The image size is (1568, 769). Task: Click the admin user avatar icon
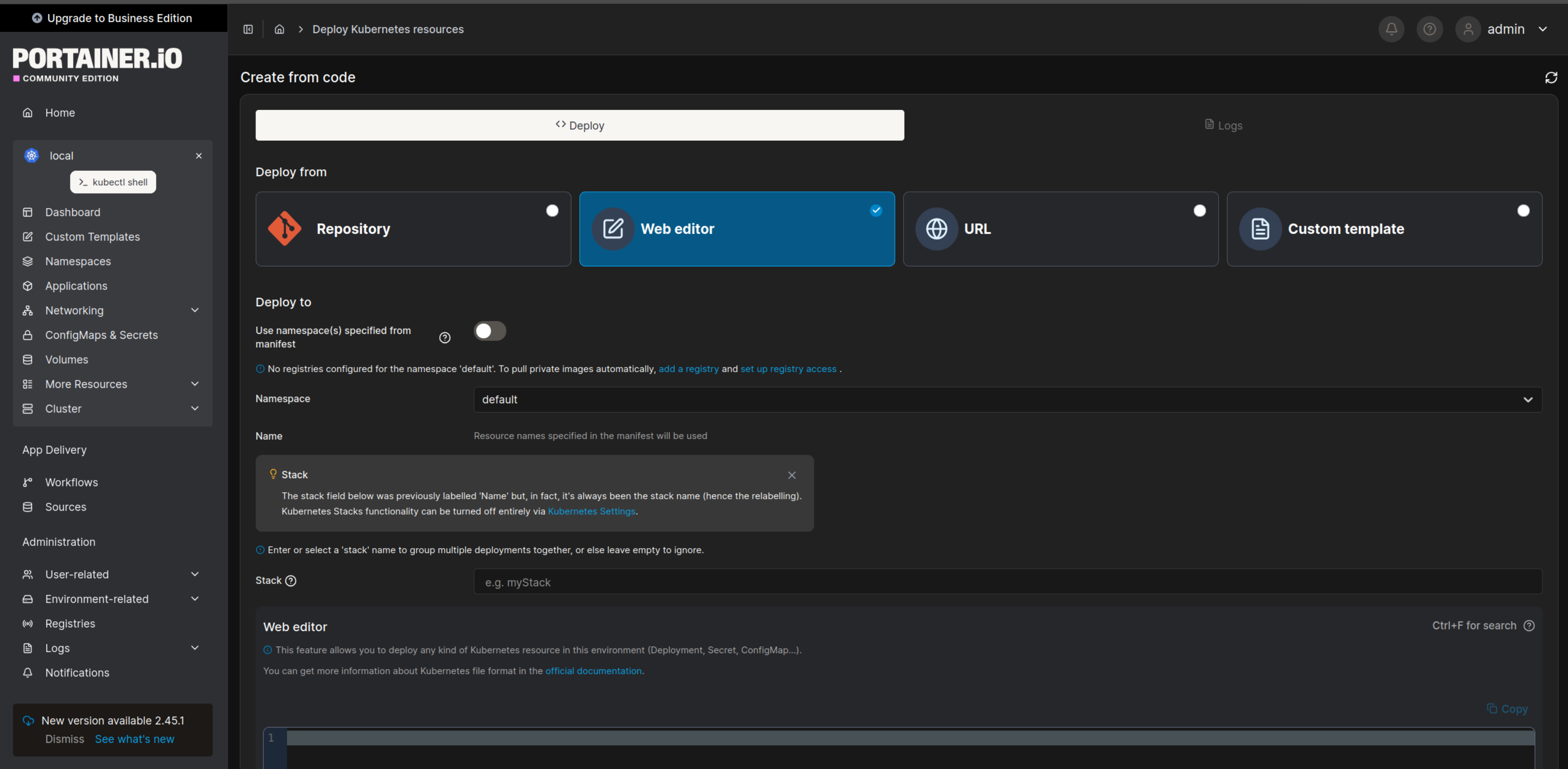pyautogui.click(x=1468, y=29)
